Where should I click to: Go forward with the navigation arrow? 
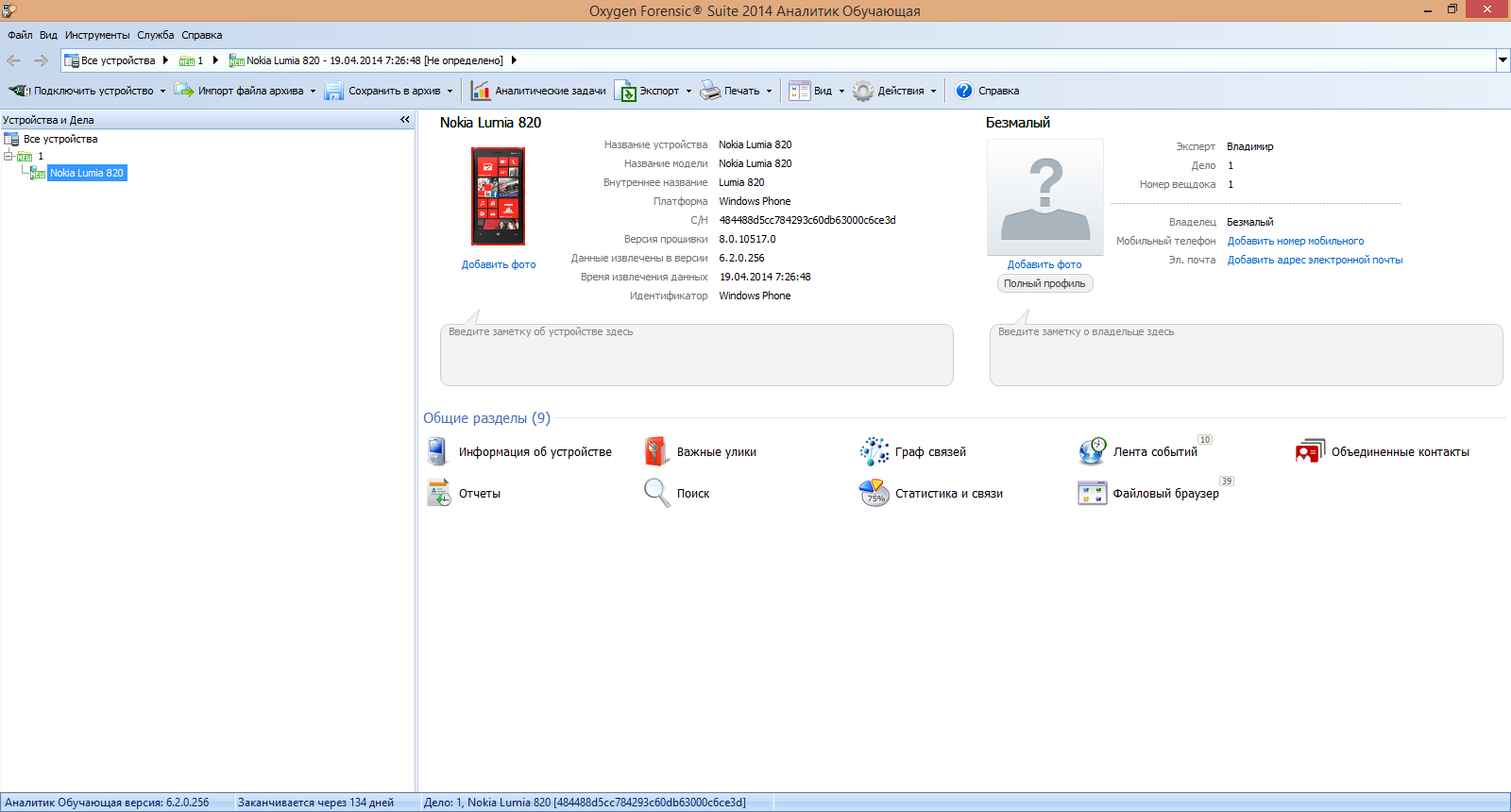(x=41, y=60)
